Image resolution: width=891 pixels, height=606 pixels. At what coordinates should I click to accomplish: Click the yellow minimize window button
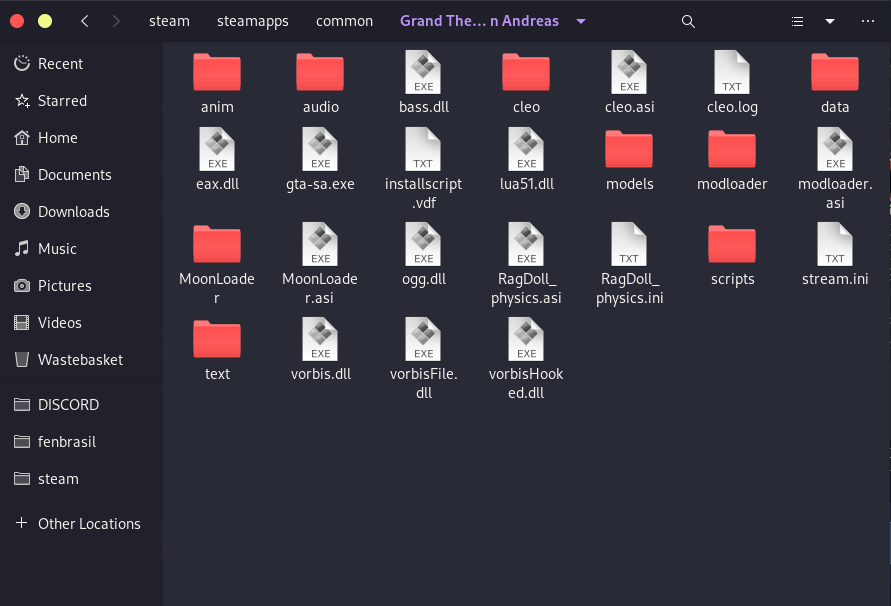(x=45, y=22)
